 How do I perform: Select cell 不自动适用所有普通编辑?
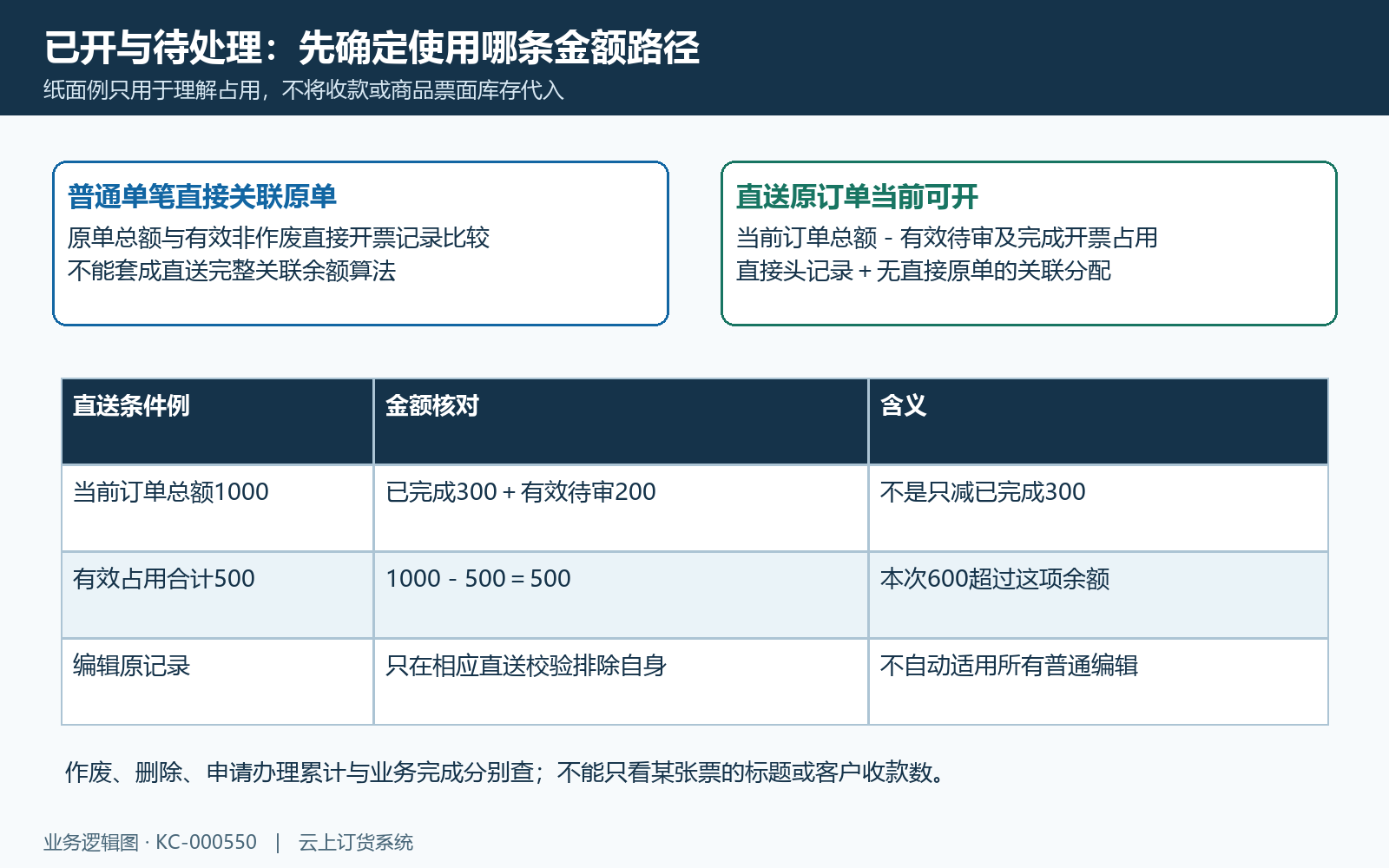coord(1098,681)
